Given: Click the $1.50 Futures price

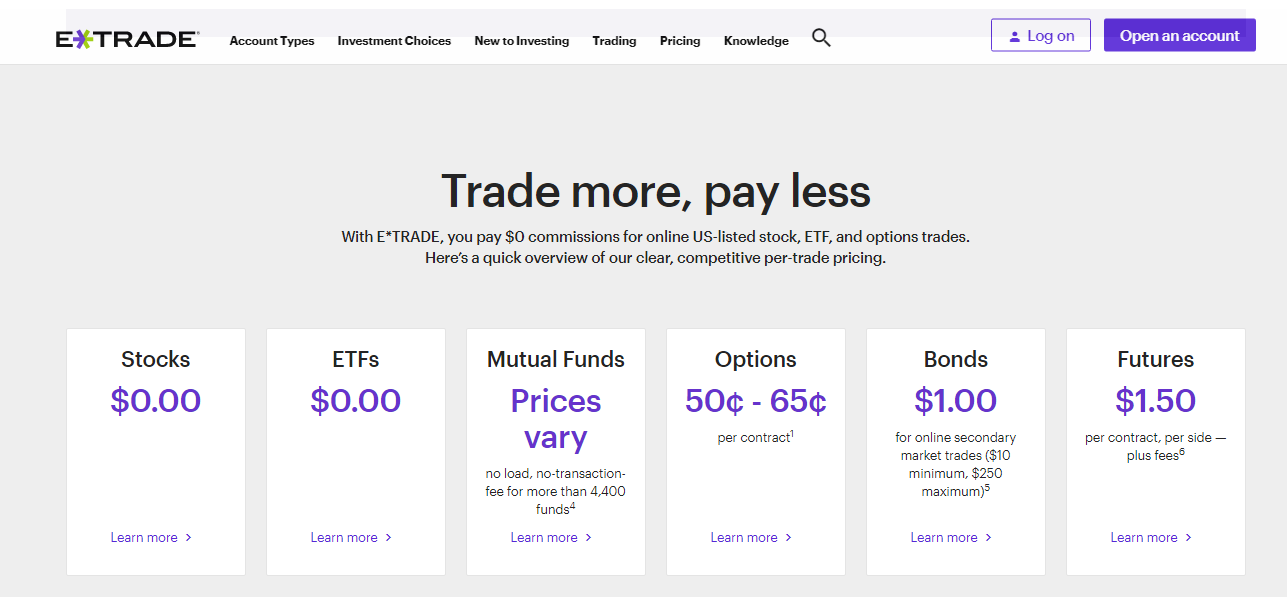Looking at the screenshot, I should tap(1156, 401).
